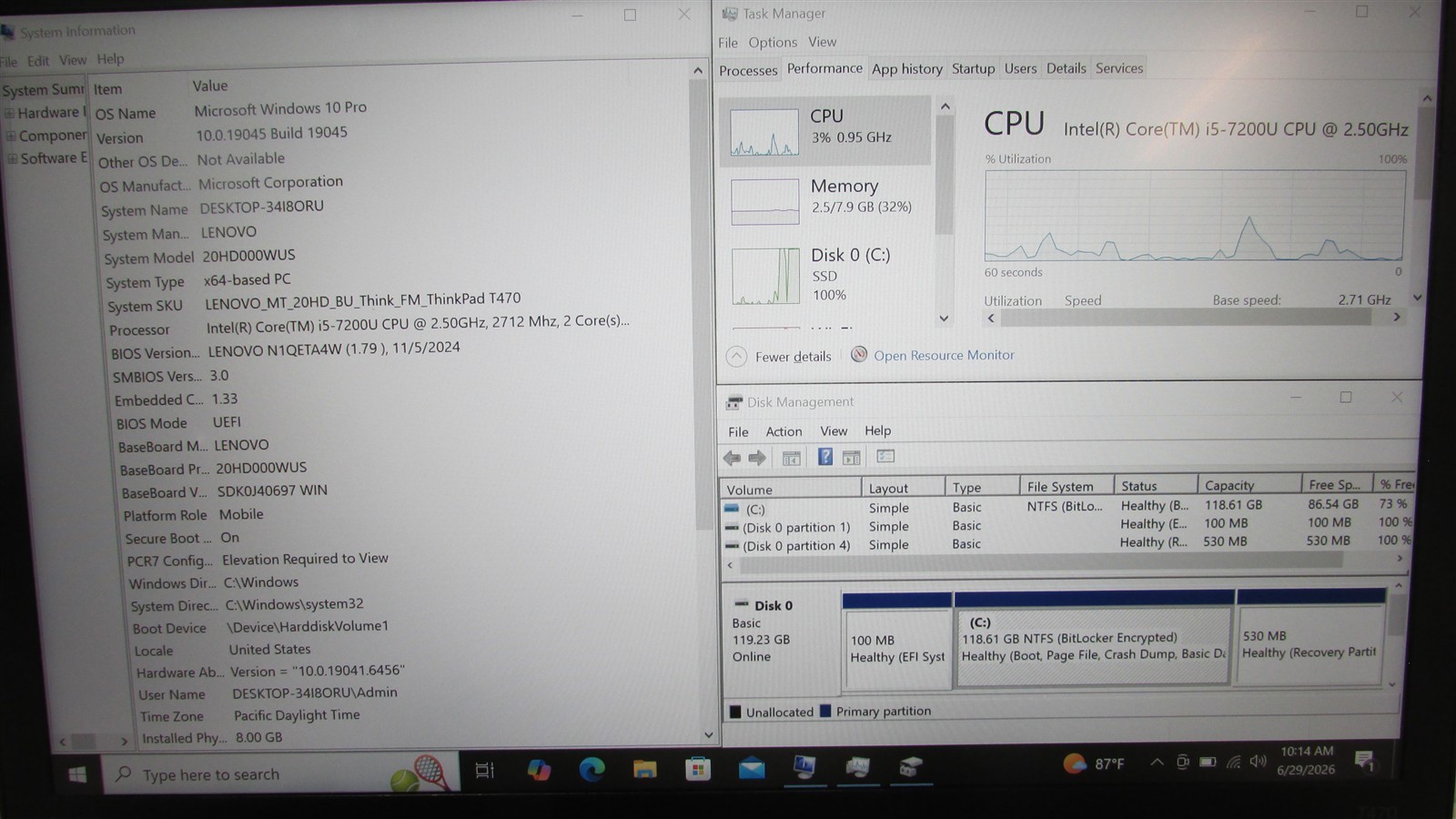Switch to Details tab in Task Manager
Screen dimensions: 1456x819
point(1066,68)
